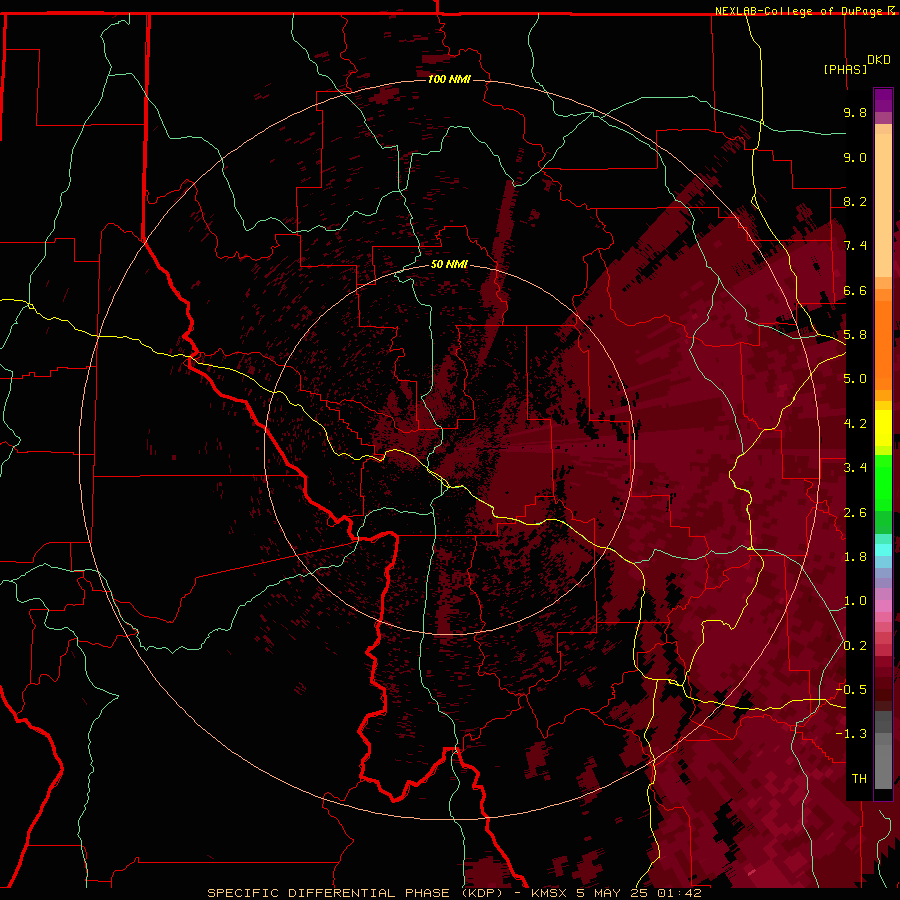Select the 5.0 scale value
900x900 pixels.
point(855,379)
